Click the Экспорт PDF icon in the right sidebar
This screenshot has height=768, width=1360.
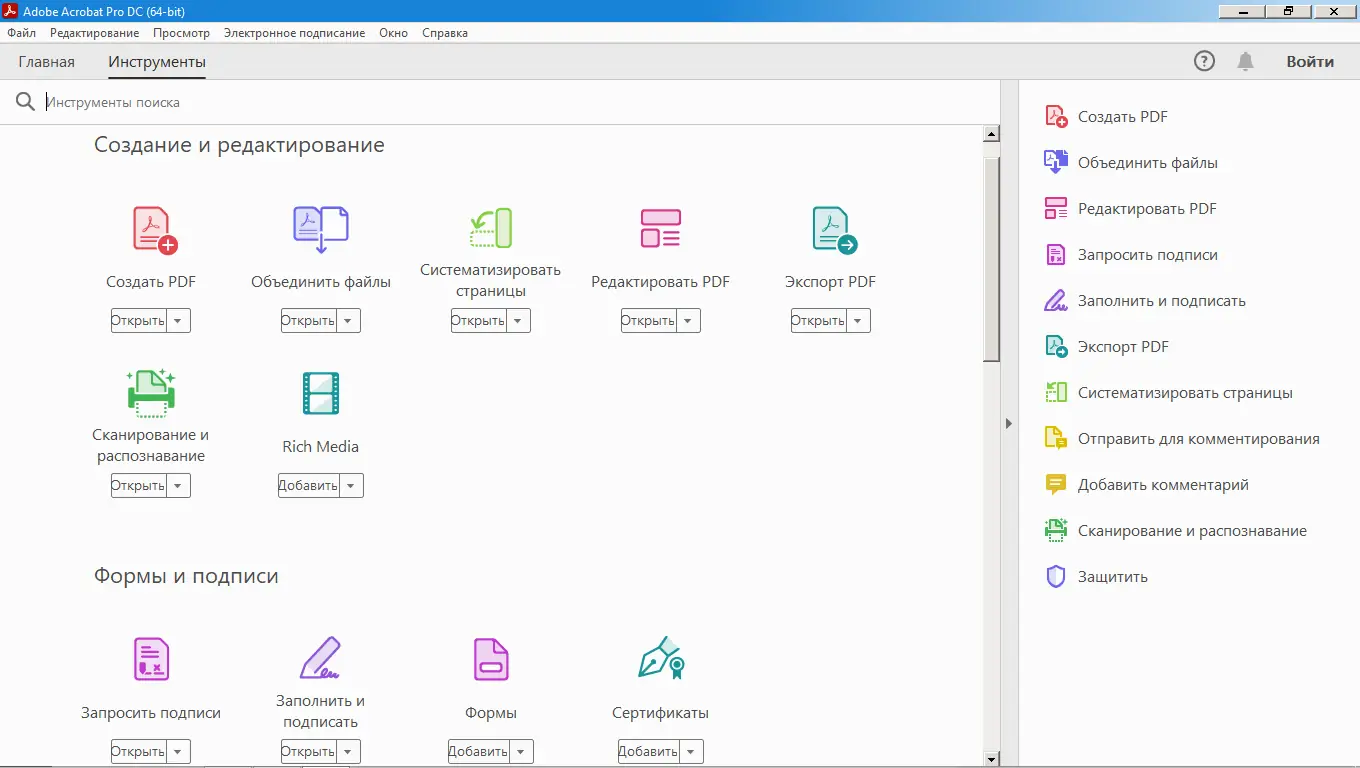coord(1056,347)
